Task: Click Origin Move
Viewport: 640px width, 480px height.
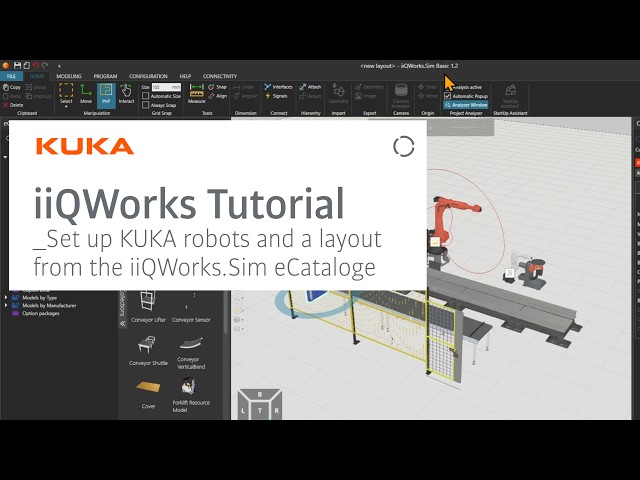Action: coord(427,96)
